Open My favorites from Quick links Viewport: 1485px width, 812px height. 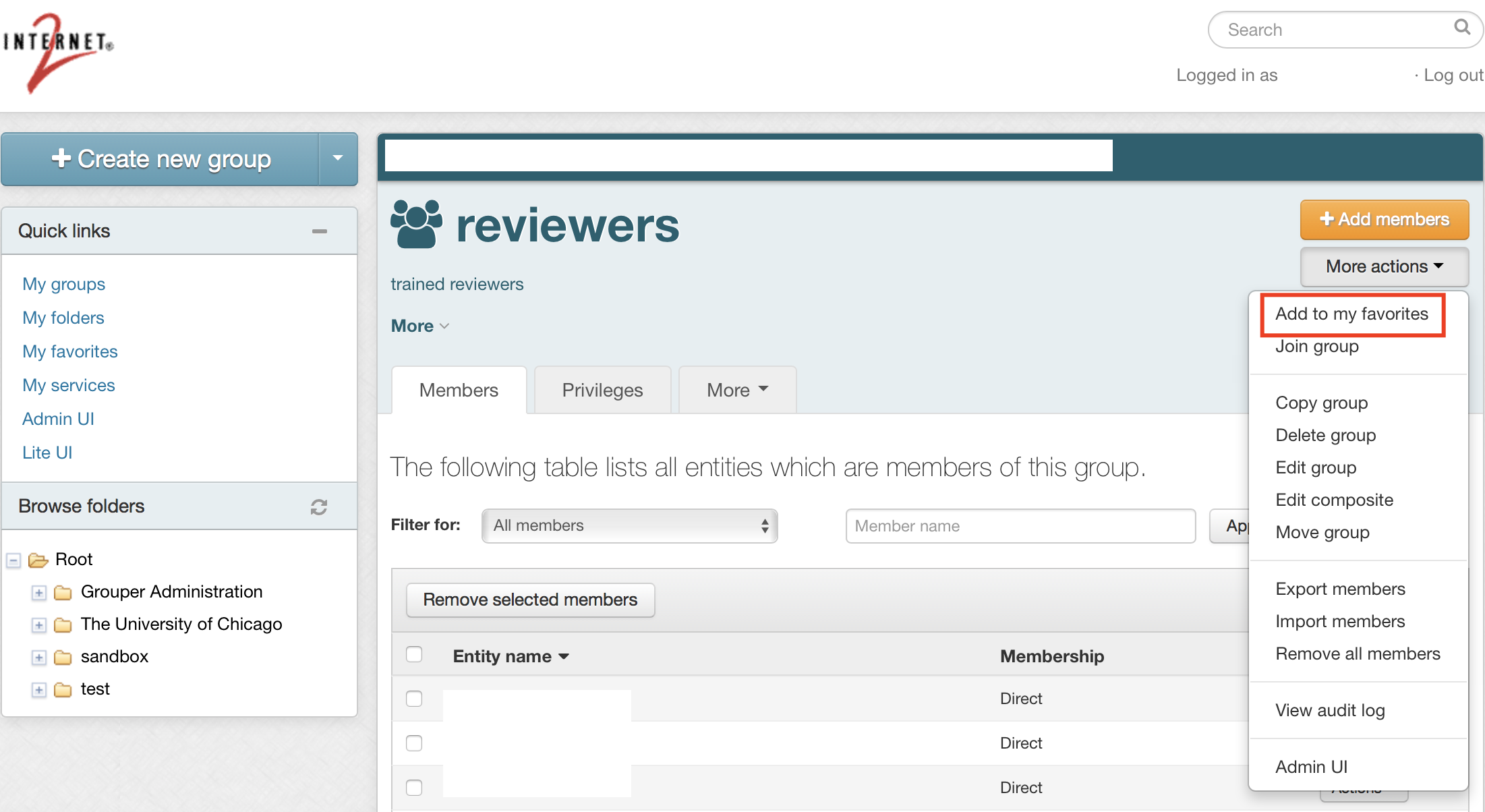click(x=69, y=351)
